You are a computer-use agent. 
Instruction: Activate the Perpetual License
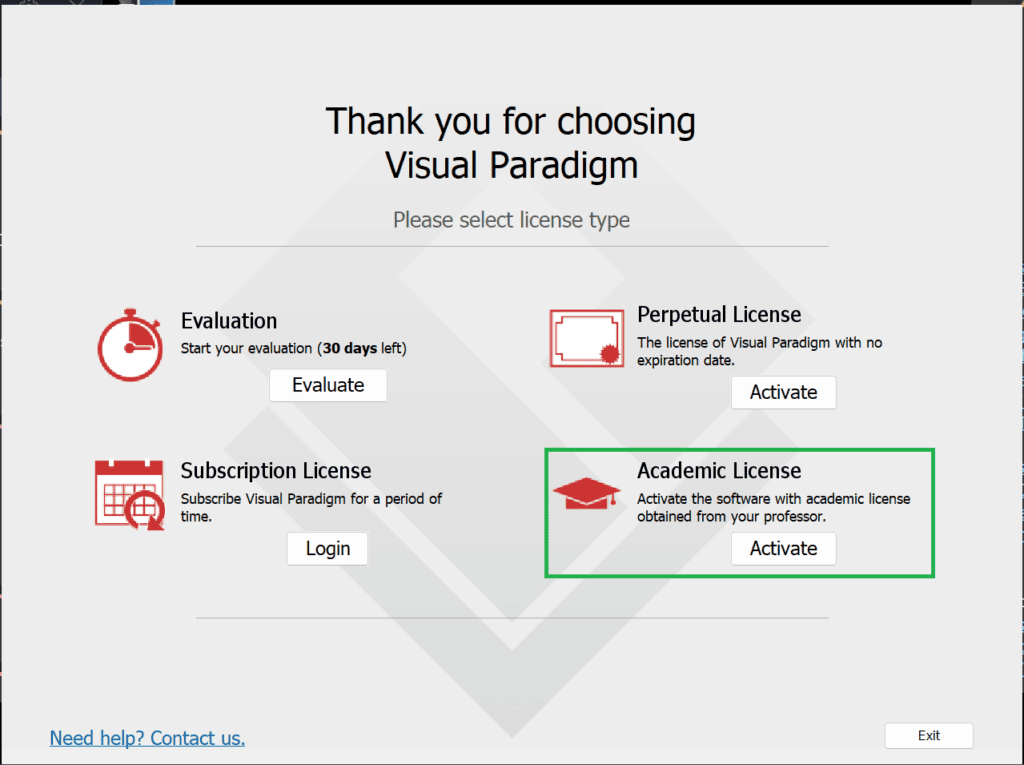tap(783, 393)
